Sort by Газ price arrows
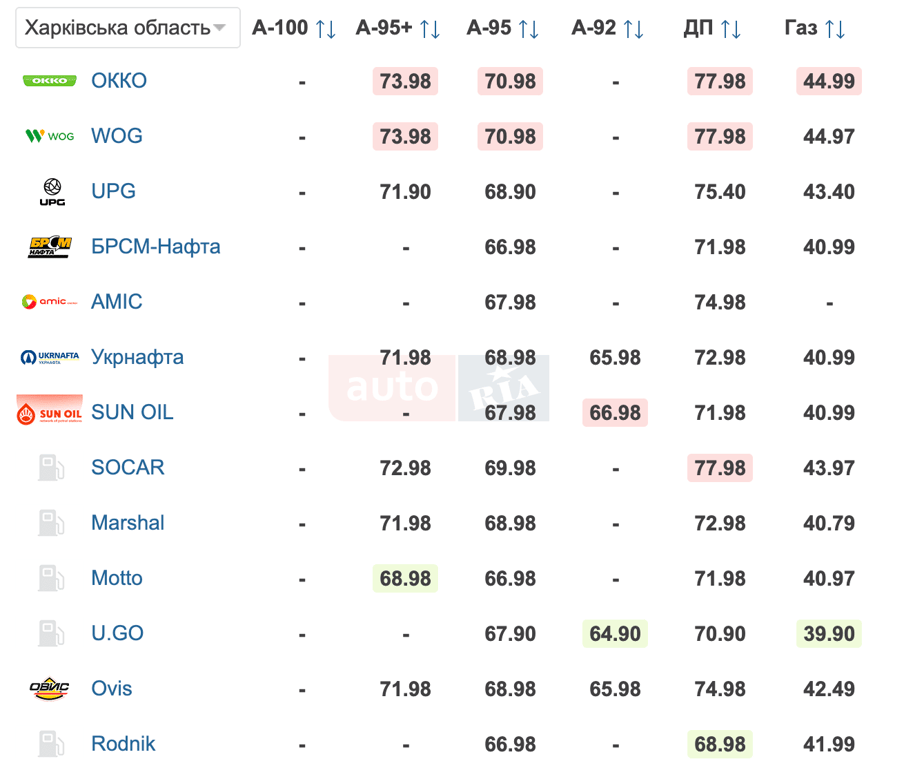The width and height of the screenshot is (904, 768). tap(835, 29)
